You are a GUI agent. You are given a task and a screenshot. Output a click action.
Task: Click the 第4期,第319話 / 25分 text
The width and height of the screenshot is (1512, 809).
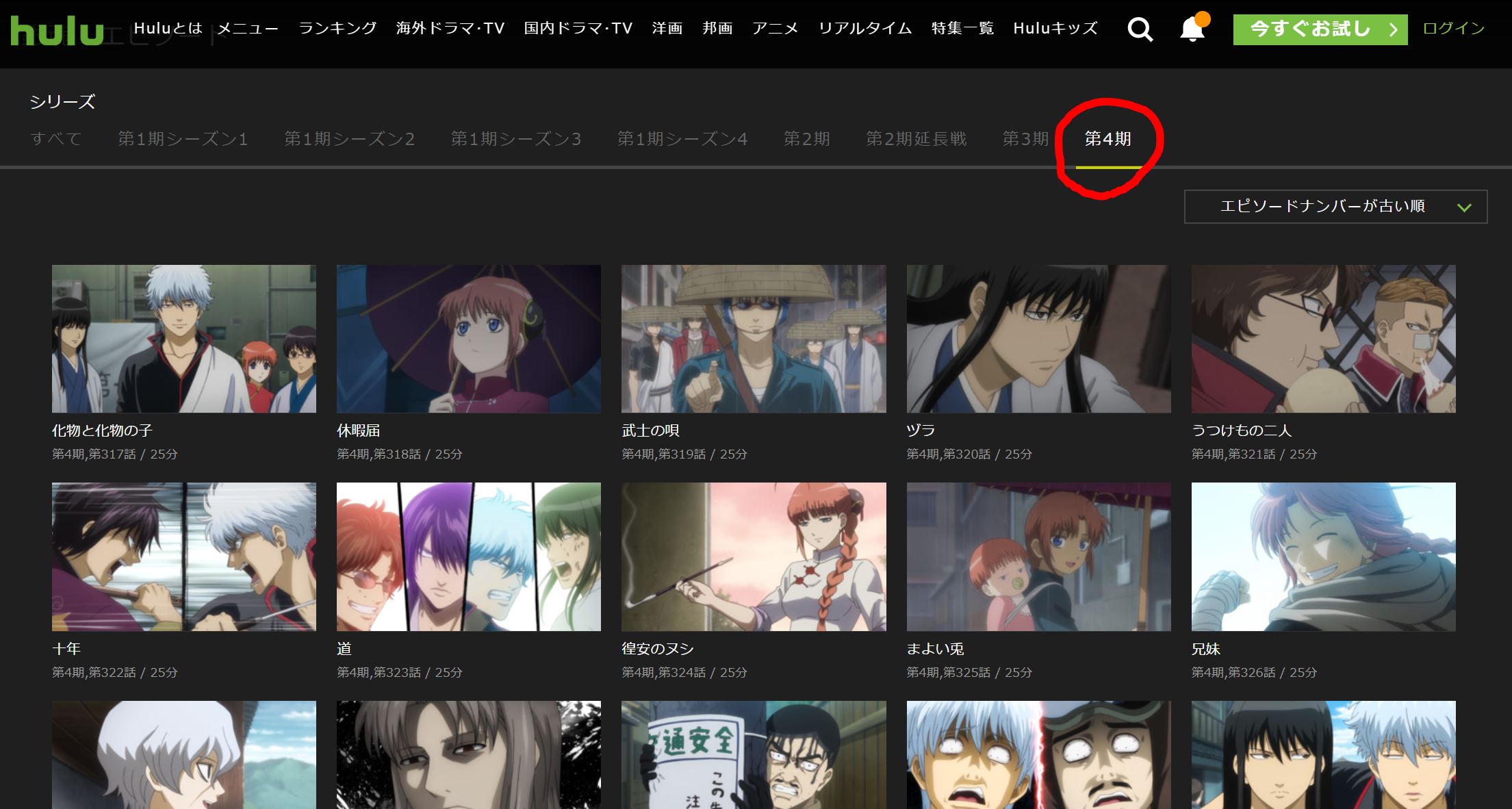(684, 454)
